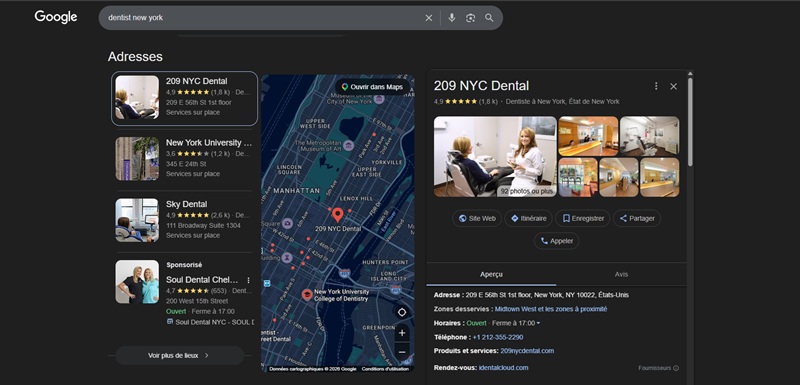
Task: Click phone number +1 212-355-2290
Action: [497, 337]
